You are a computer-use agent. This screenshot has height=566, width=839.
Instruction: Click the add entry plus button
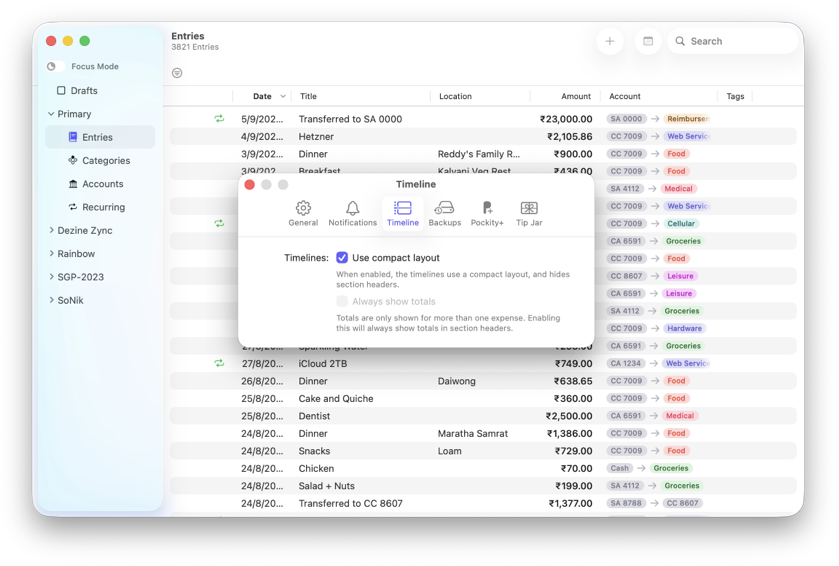pyautogui.click(x=609, y=41)
